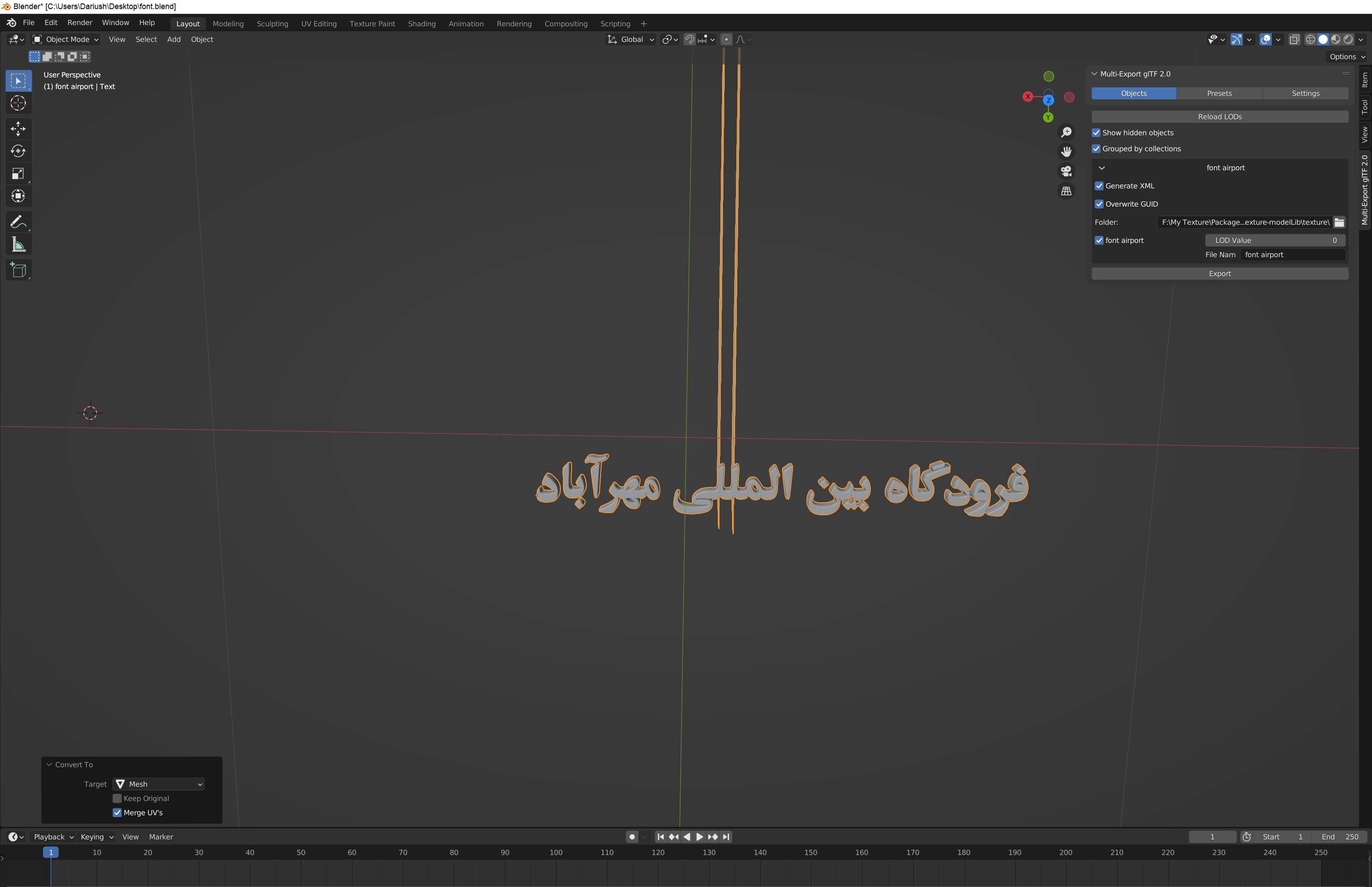Adjust the LOD Value slider
This screenshot has width=1372, height=887.
[x=1275, y=240]
